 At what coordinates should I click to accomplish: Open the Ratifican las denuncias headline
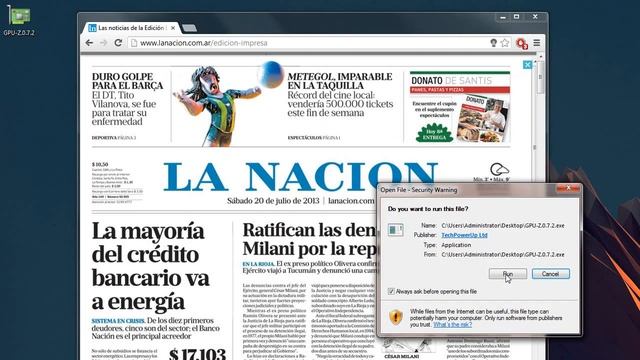309,239
